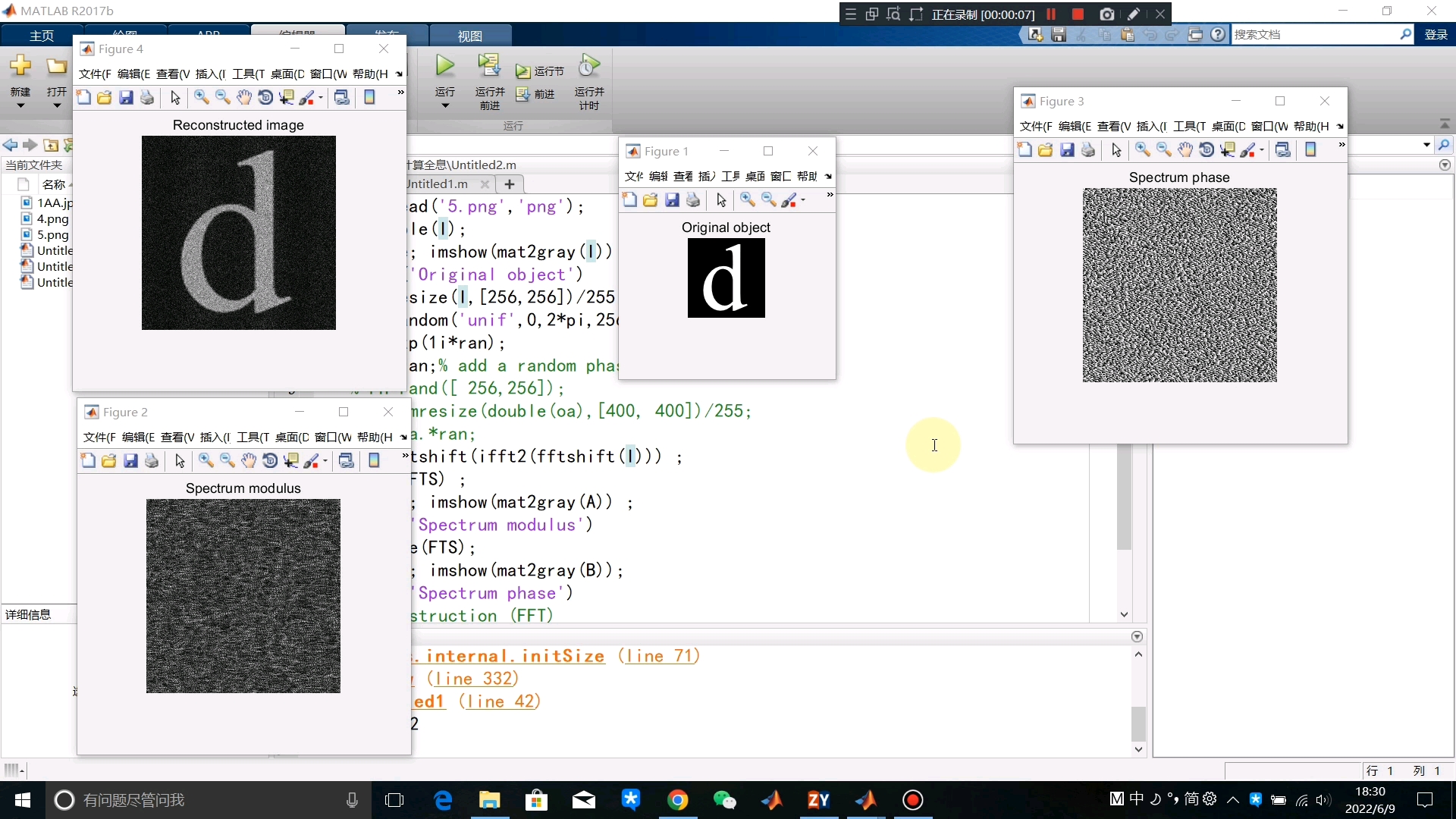Click green Run button in MATLAB editor

pyautogui.click(x=445, y=66)
